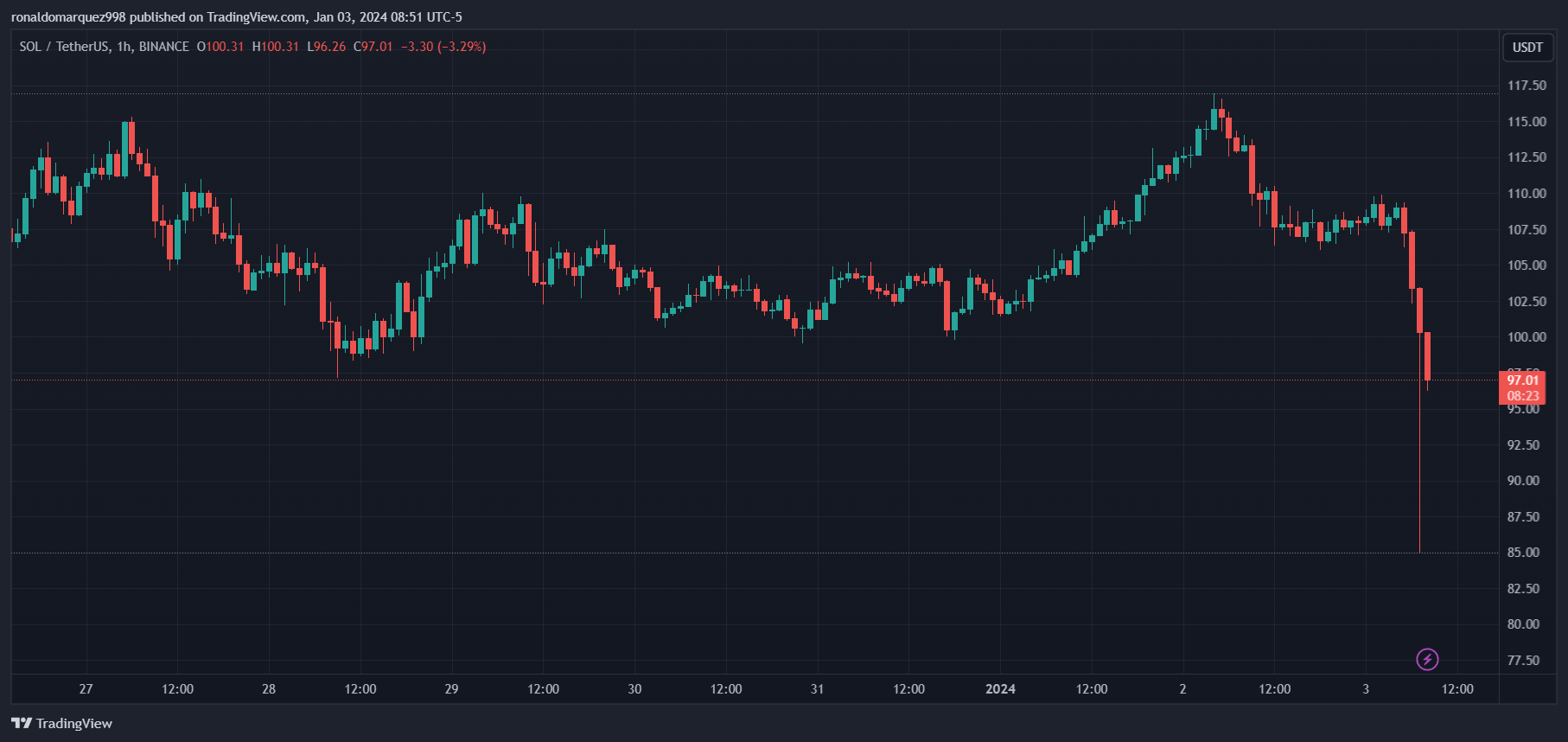
Task: Click the 90.00 price axis label
Action: coord(1523,481)
